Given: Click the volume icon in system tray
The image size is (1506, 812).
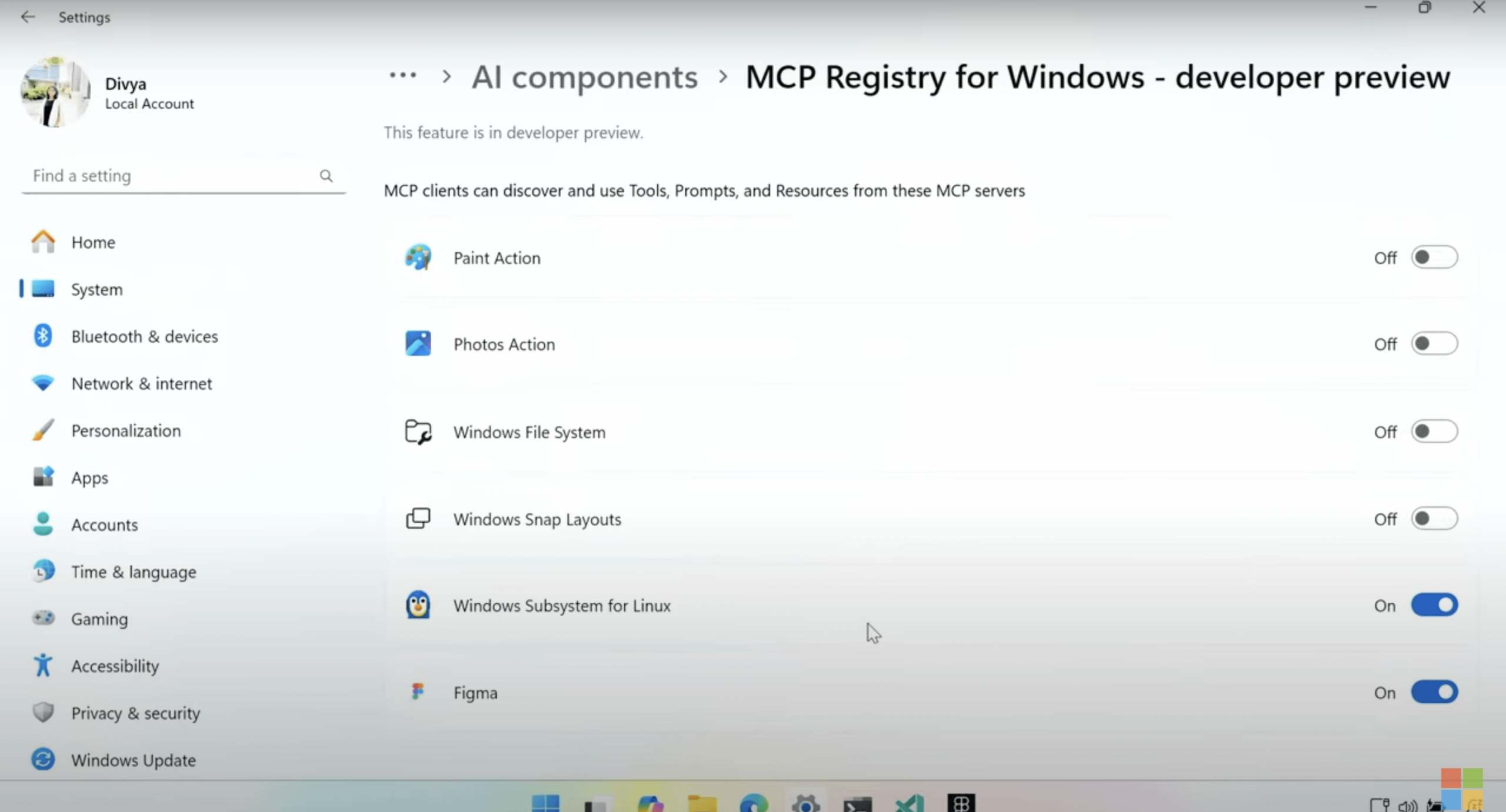Looking at the screenshot, I should [1408, 806].
